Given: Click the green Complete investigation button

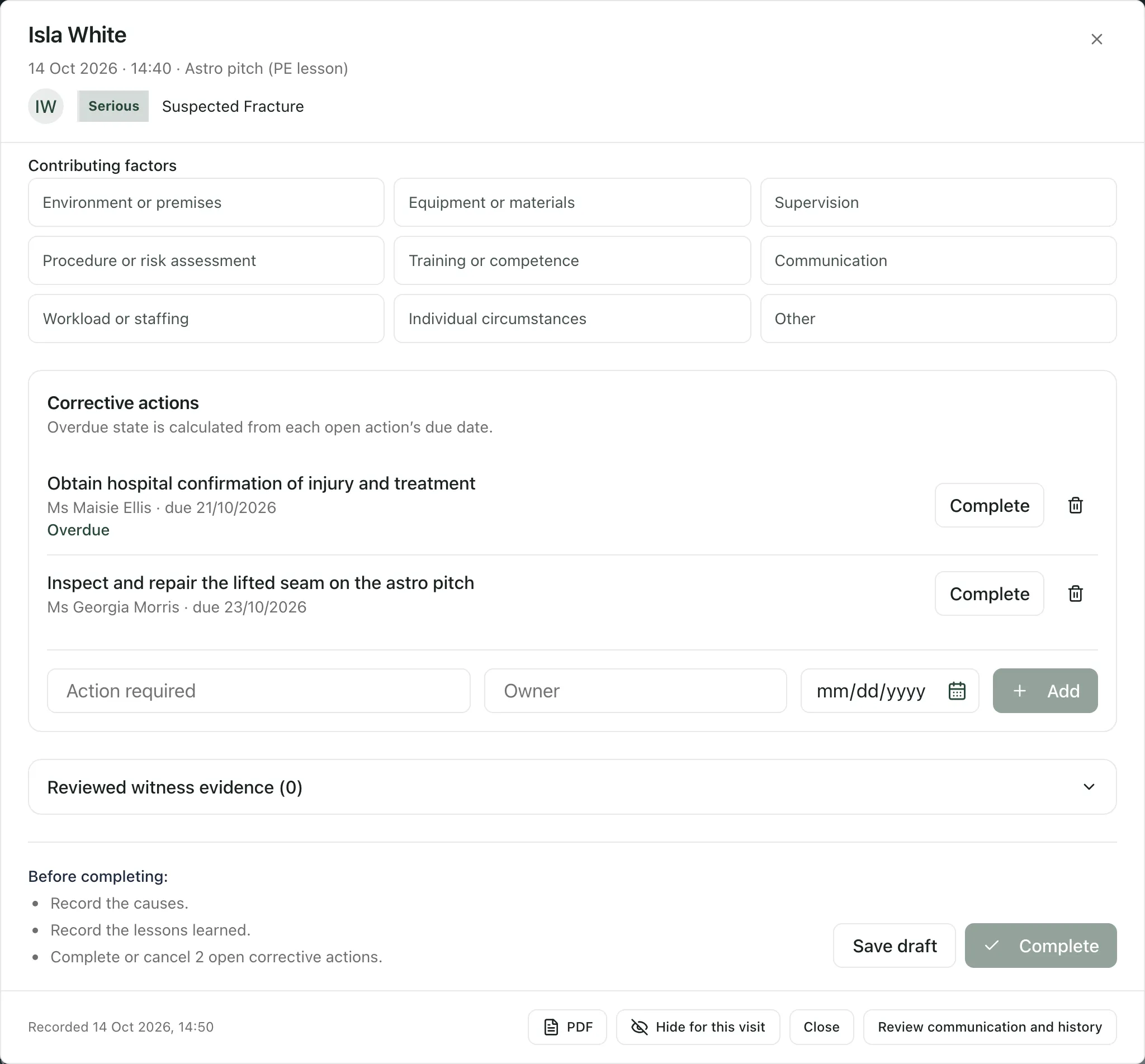Looking at the screenshot, I should (x=1040, y=946).
